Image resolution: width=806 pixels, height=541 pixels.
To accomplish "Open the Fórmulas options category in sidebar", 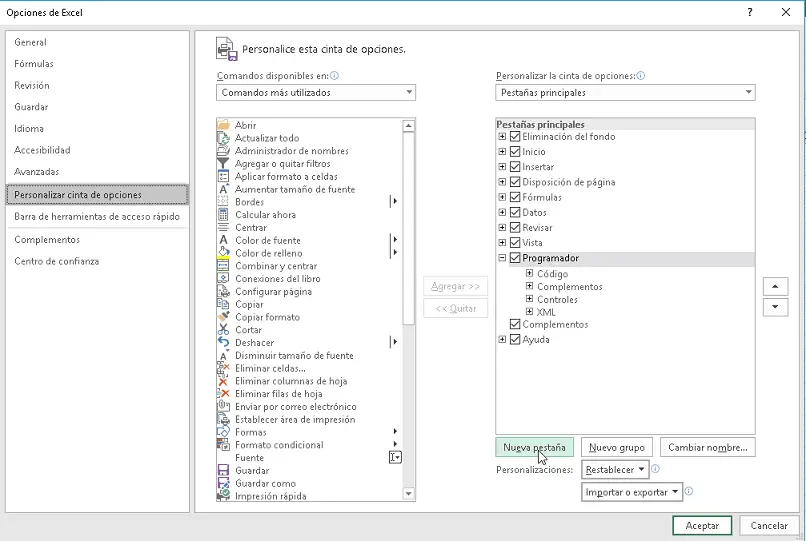I will pos(97,64).
